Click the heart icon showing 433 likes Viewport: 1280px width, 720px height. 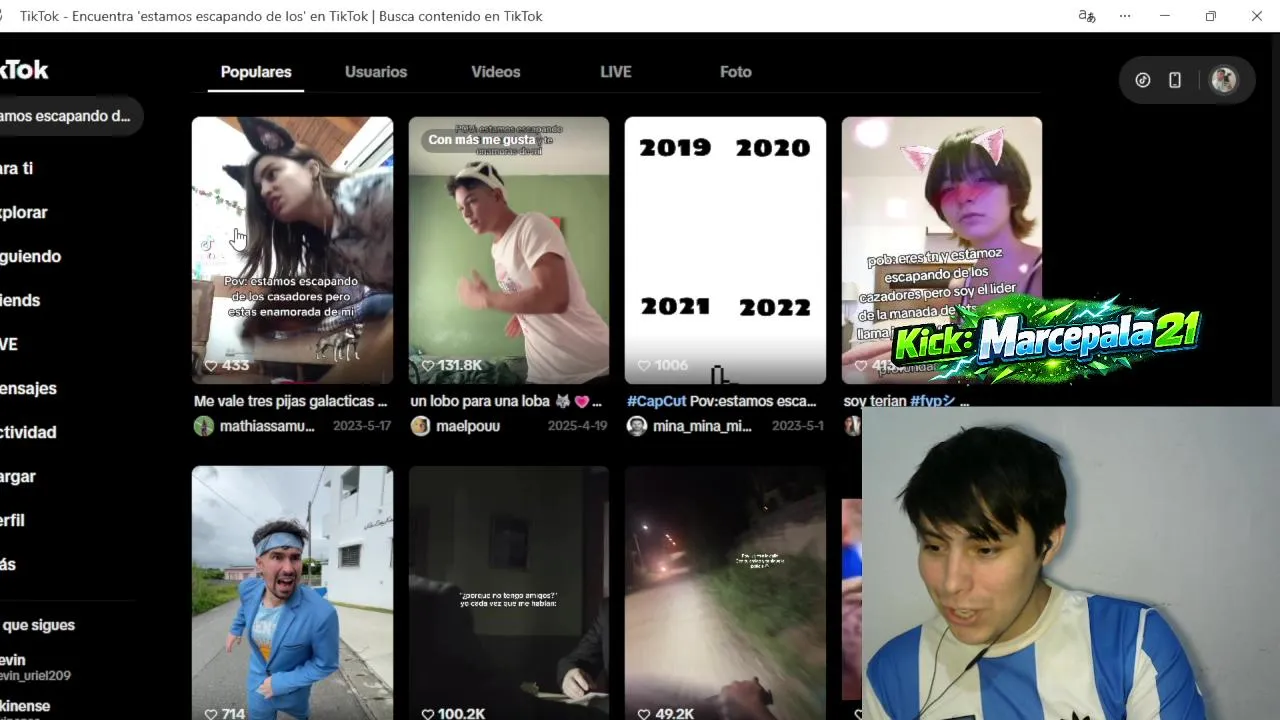point(211,366)
